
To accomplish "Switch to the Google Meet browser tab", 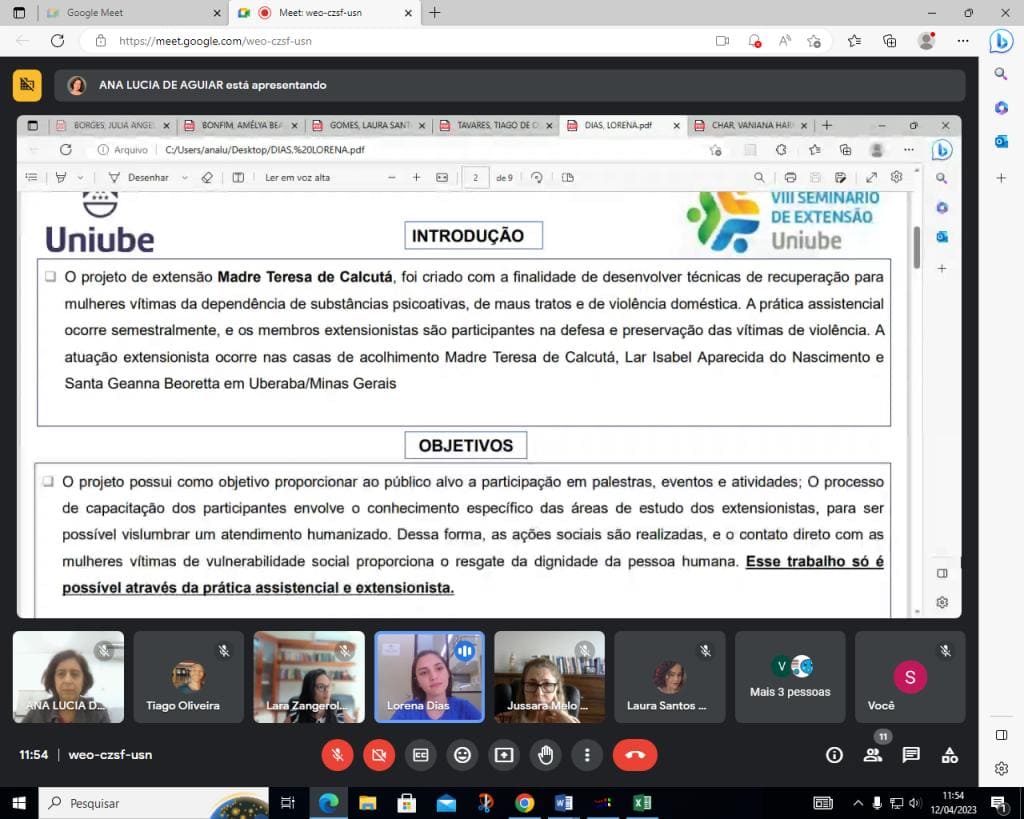I will [x=134, y=12].
